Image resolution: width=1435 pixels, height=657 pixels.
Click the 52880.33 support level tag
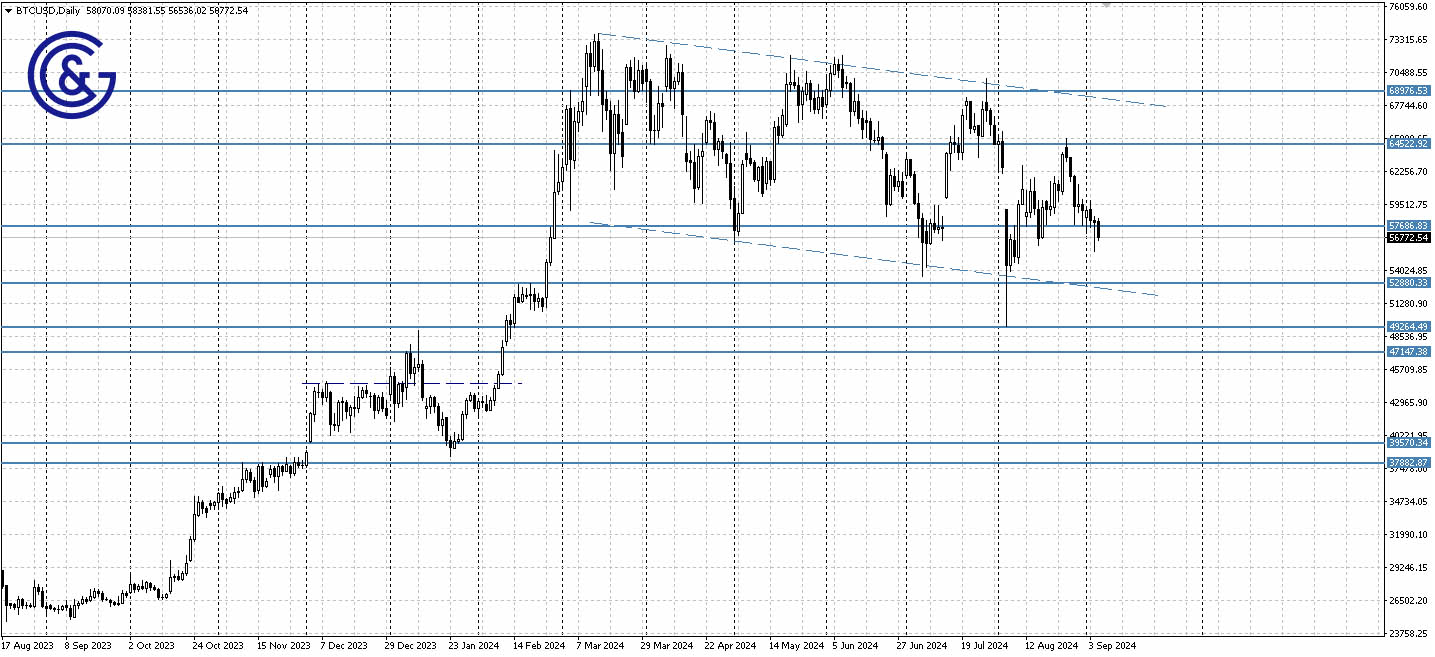click(1408, 283)
